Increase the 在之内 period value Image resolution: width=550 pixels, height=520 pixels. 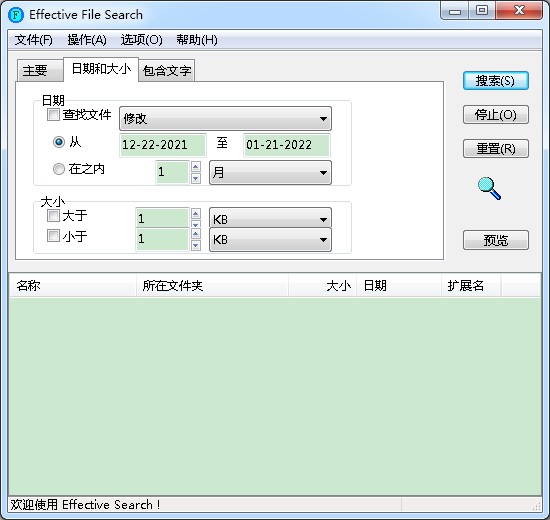196,166
